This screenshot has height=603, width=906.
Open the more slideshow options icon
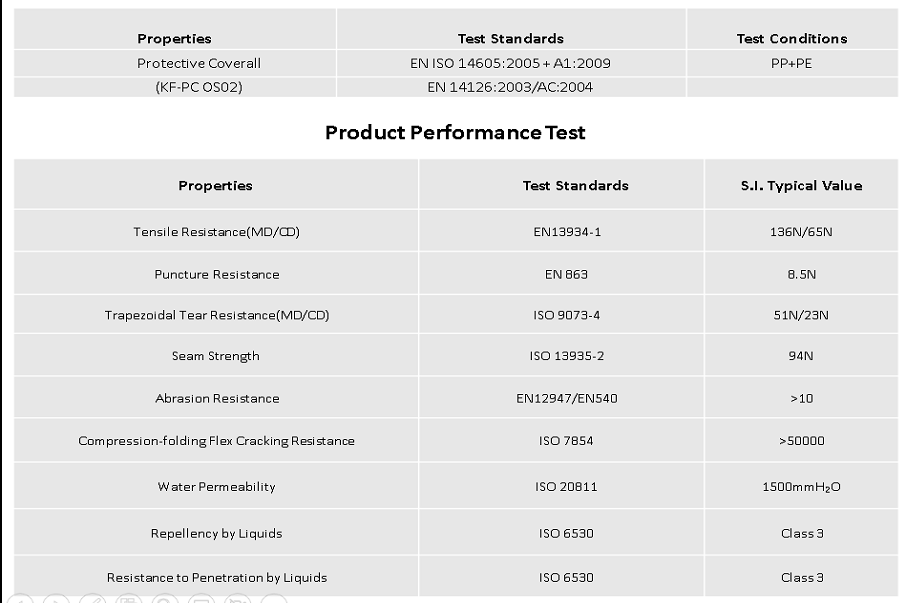[x=272, y=600]
